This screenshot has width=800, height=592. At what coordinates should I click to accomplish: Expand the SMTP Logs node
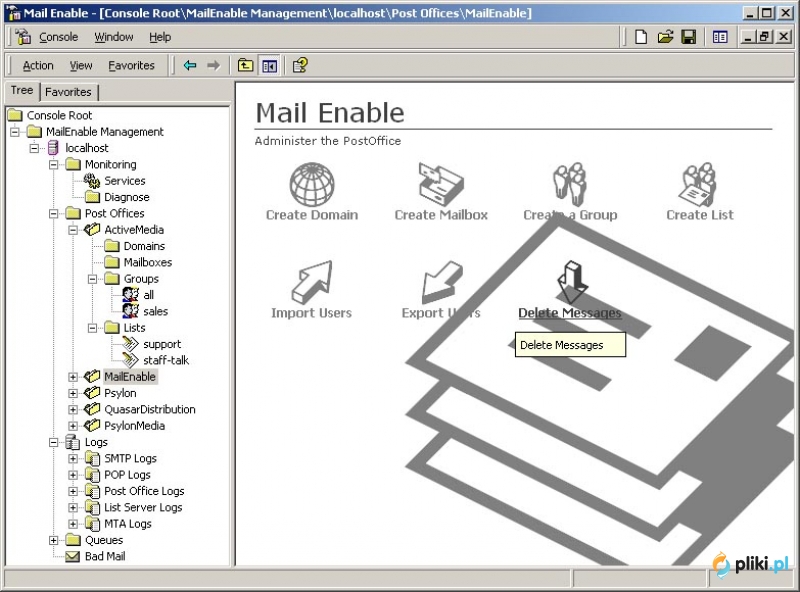(73, 458)
